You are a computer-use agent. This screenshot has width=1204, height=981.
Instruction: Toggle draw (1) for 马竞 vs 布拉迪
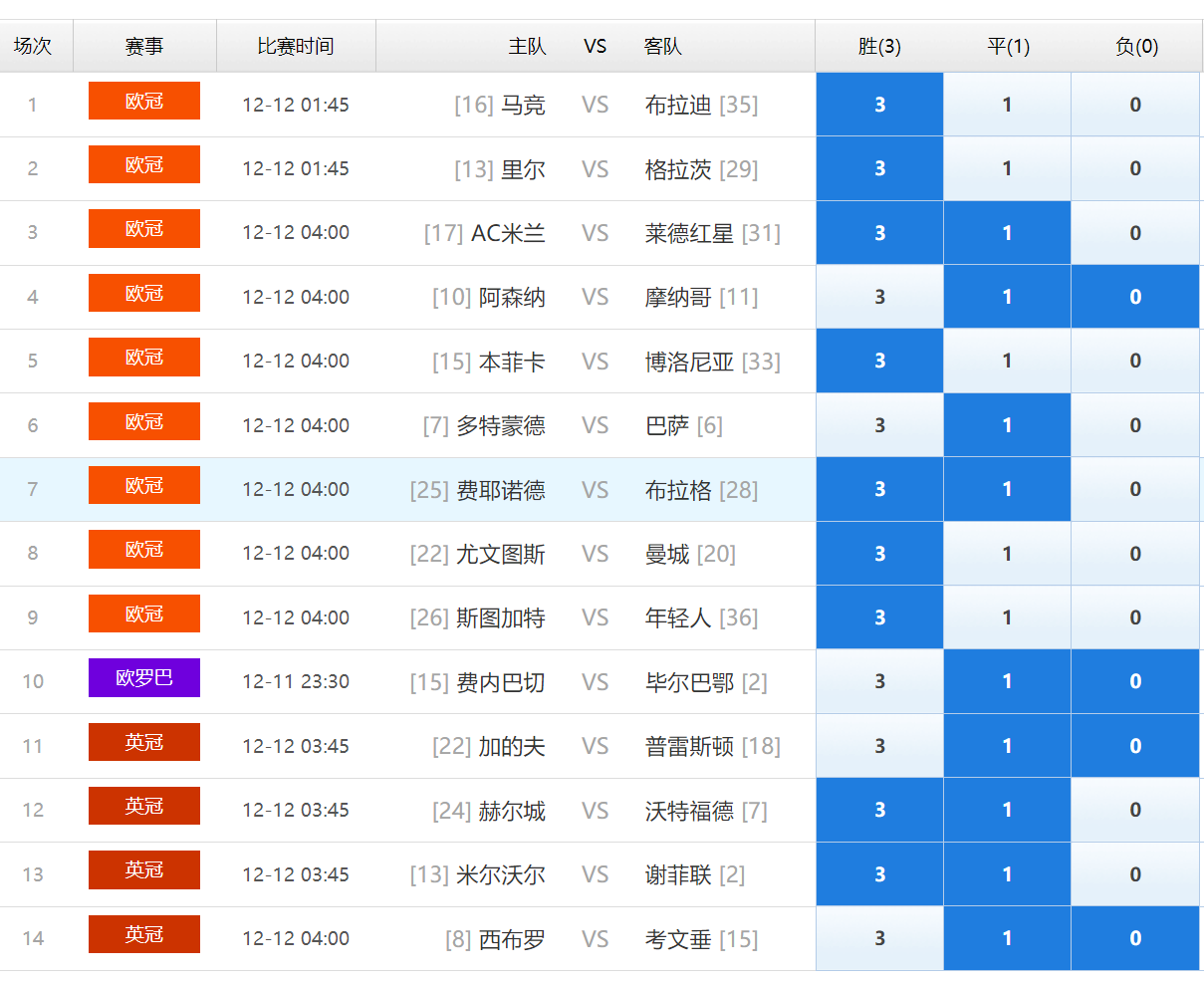[x=1007, y=105]
